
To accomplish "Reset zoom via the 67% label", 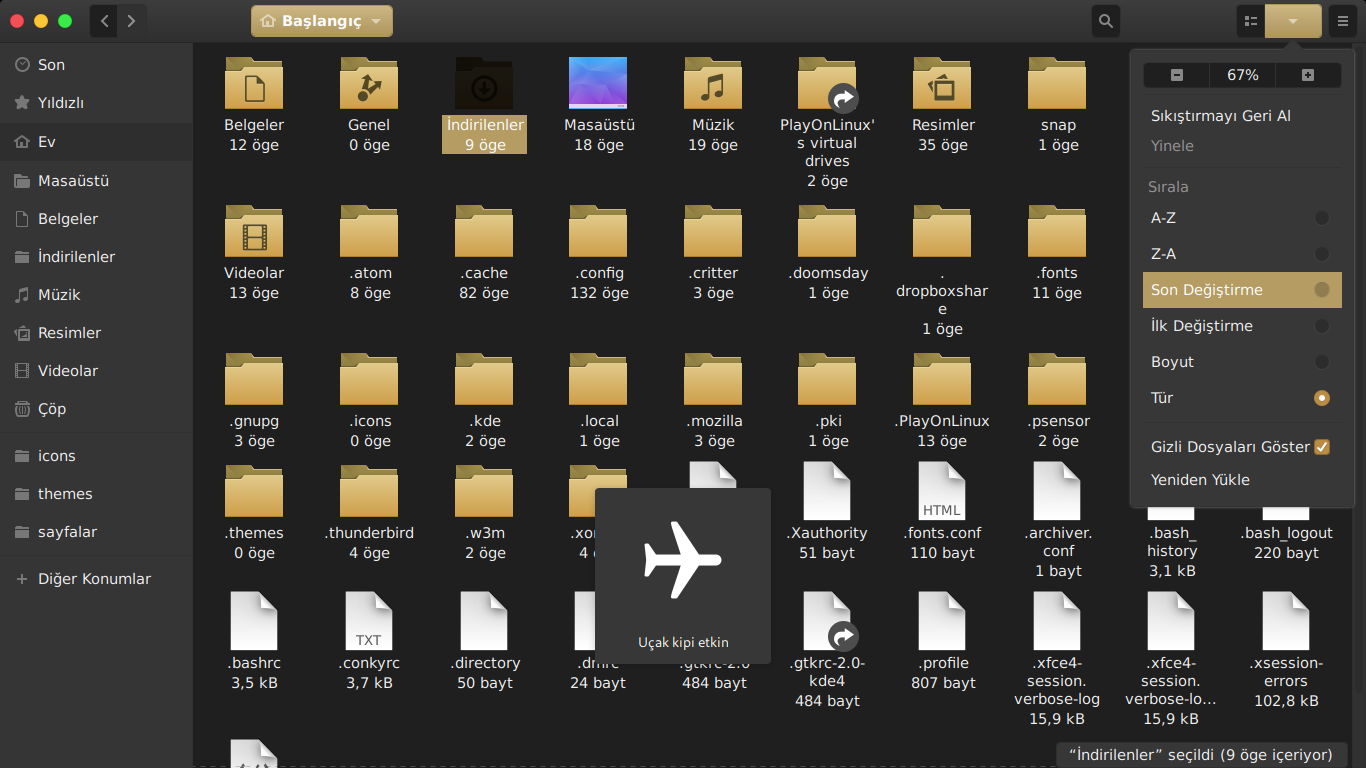I will pos(1243,75).
